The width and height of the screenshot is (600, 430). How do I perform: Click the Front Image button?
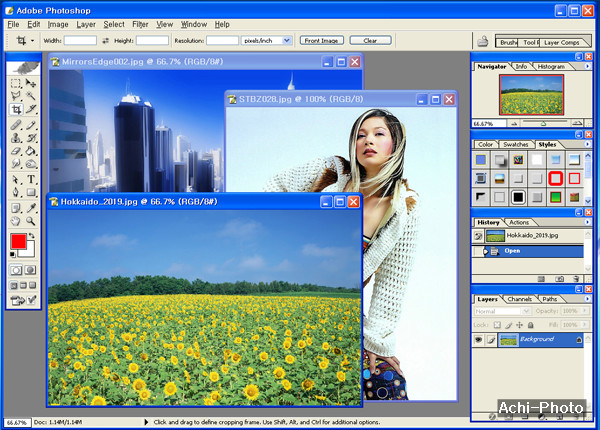coord(321,40)
